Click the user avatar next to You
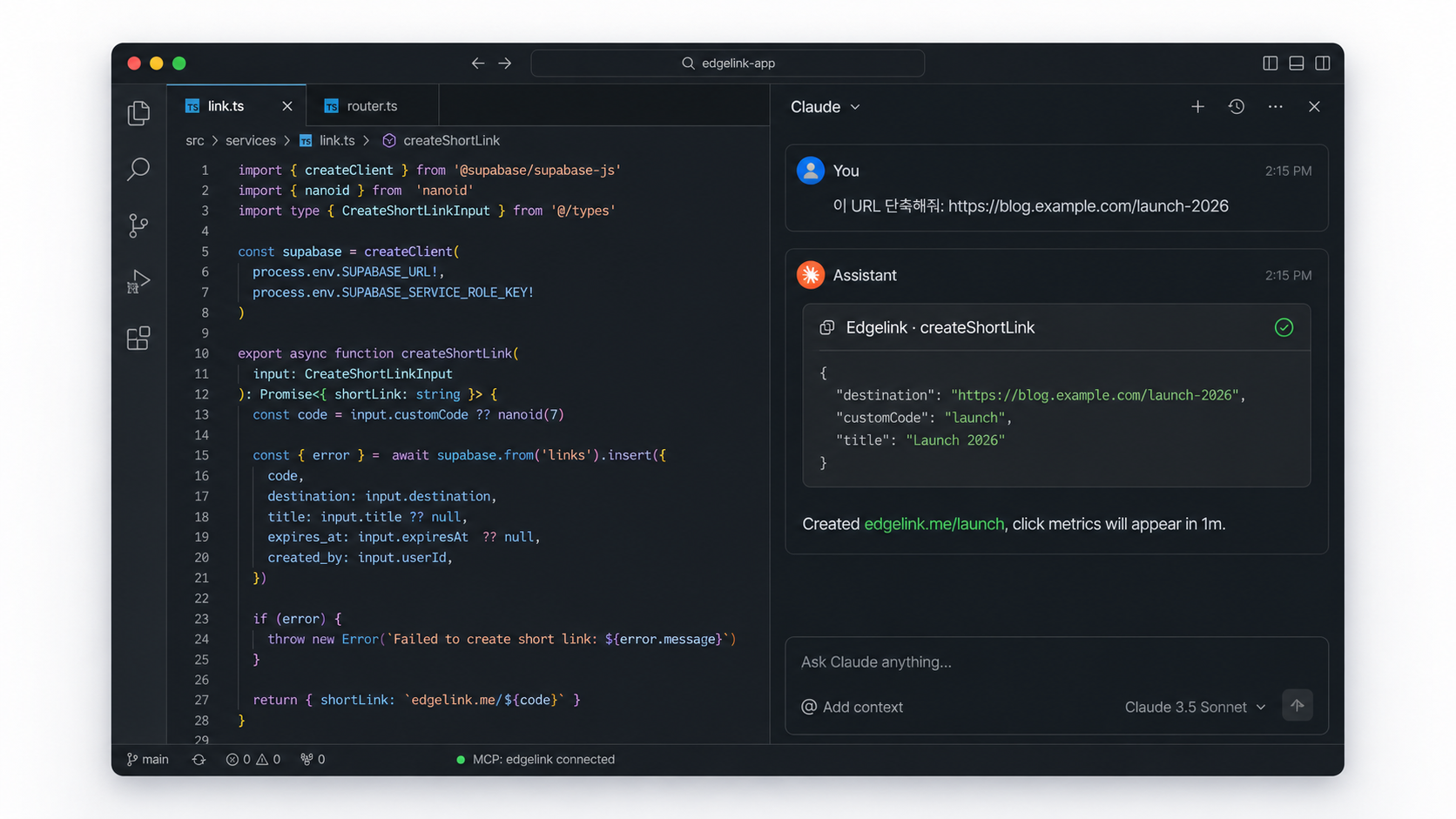1456x819 pixels. 811,171
